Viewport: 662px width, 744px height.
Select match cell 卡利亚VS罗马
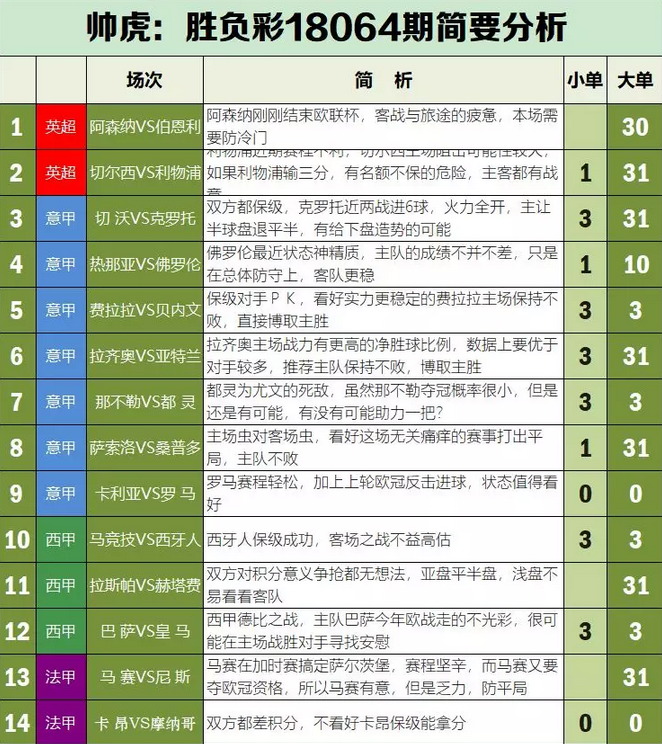(145, 494)
